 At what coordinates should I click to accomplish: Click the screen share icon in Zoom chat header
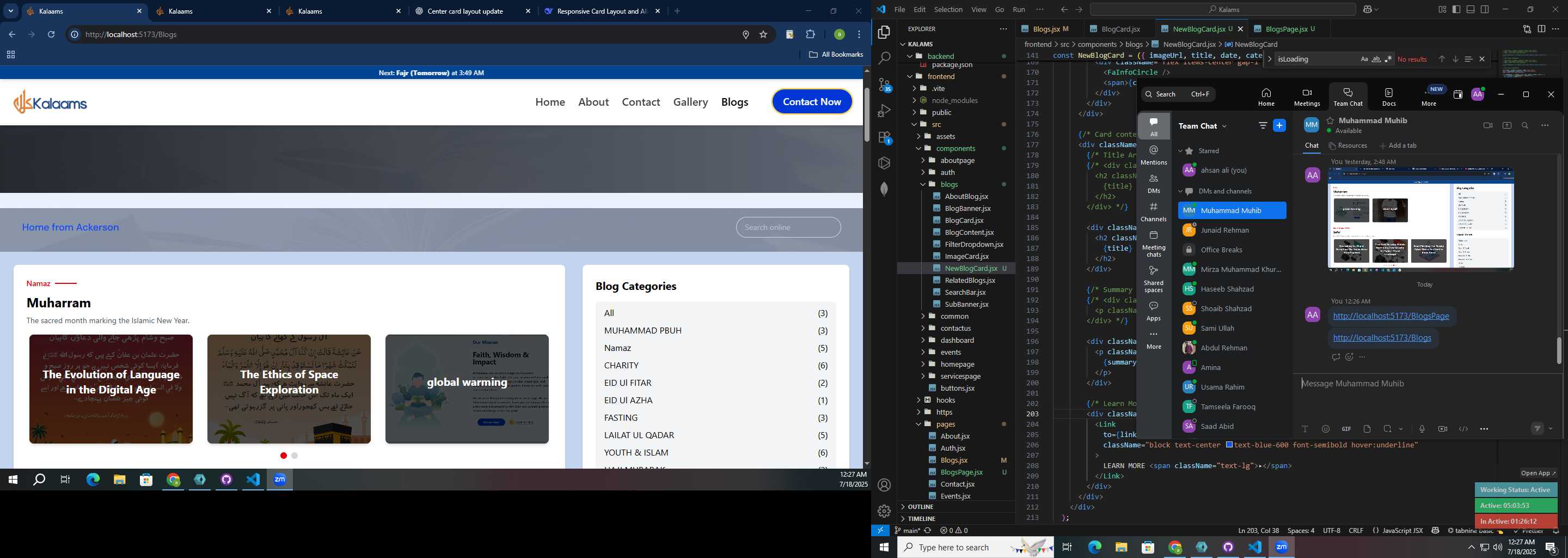click(1506, 125)
